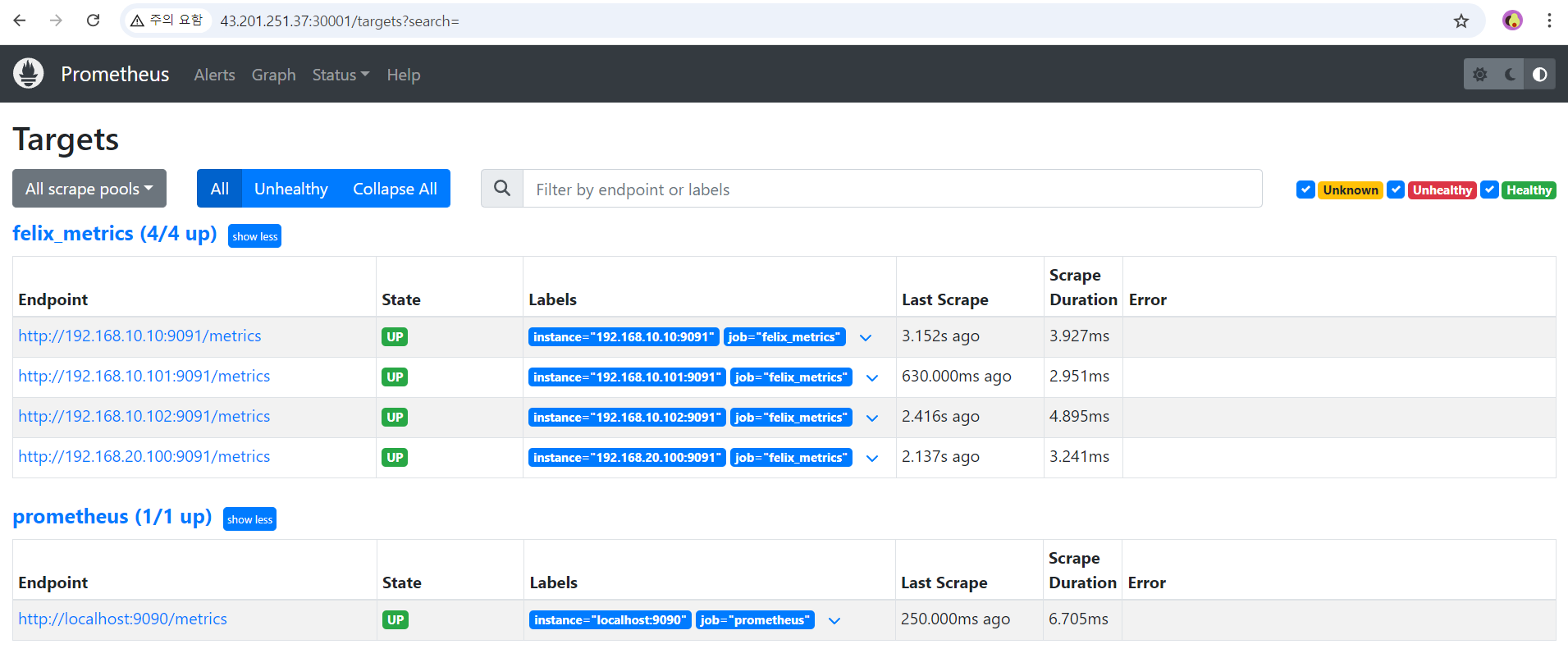Viewport: 1568px width, 667px height.
Task: Collapse felix_metrics pool with show less
Action: pyautogui.click(x=254, y=236)
